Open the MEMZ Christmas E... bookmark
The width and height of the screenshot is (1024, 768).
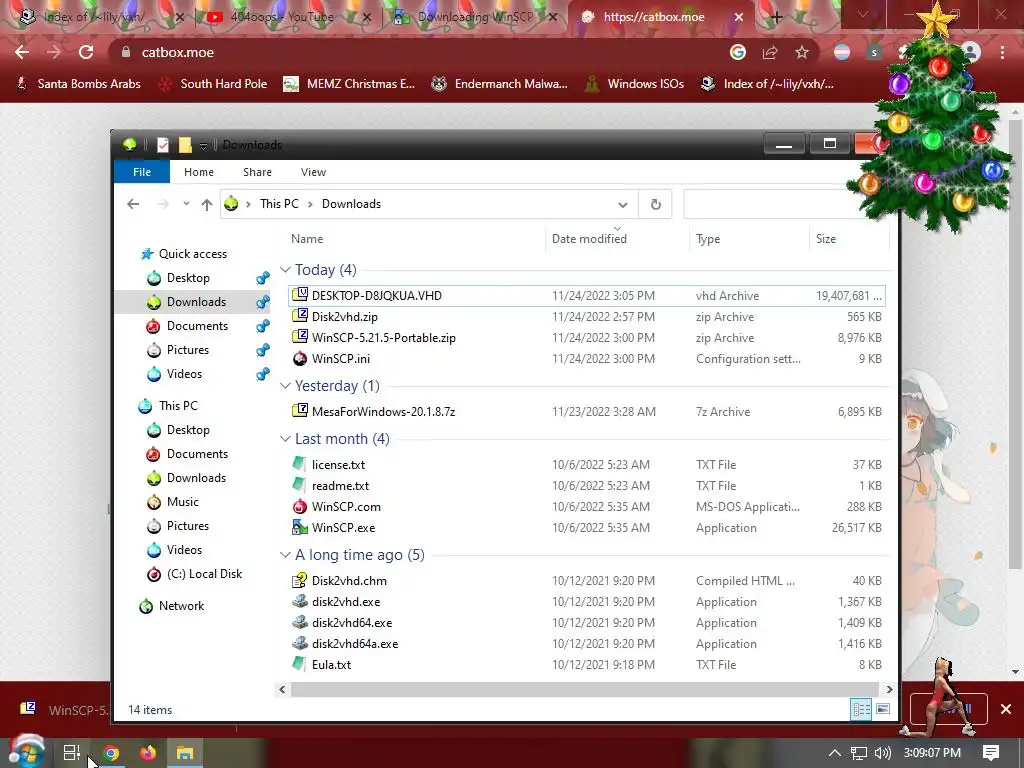pyautogui.click(x=349, y=84)
